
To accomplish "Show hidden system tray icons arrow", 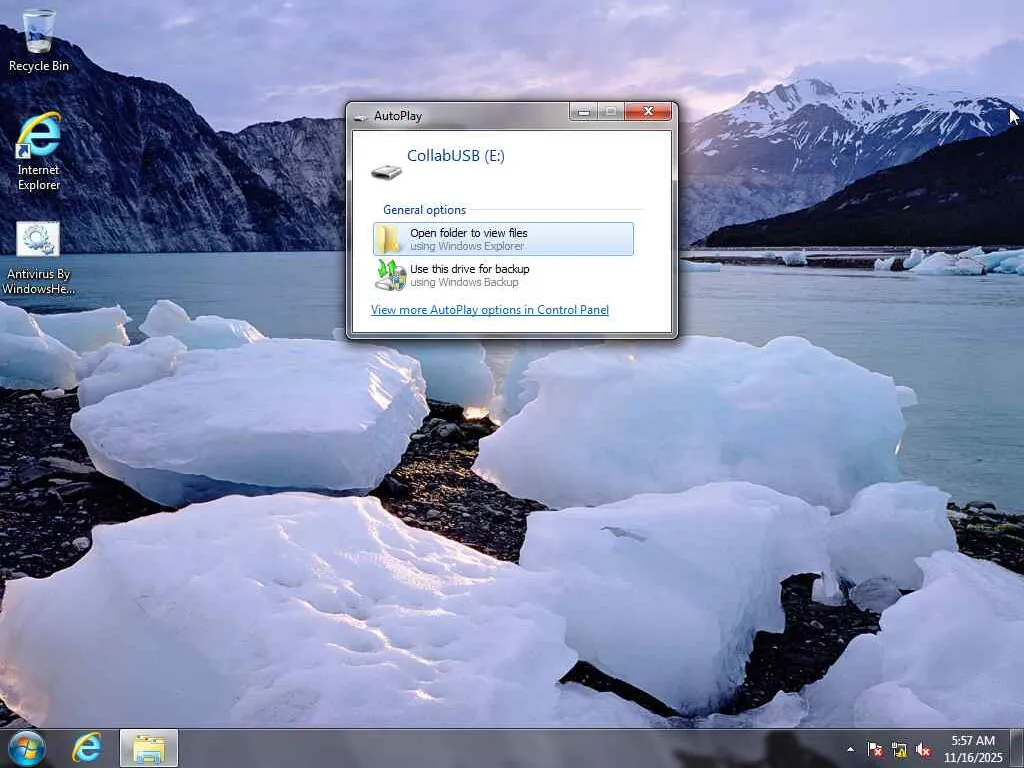I will (x=850, y=750).
